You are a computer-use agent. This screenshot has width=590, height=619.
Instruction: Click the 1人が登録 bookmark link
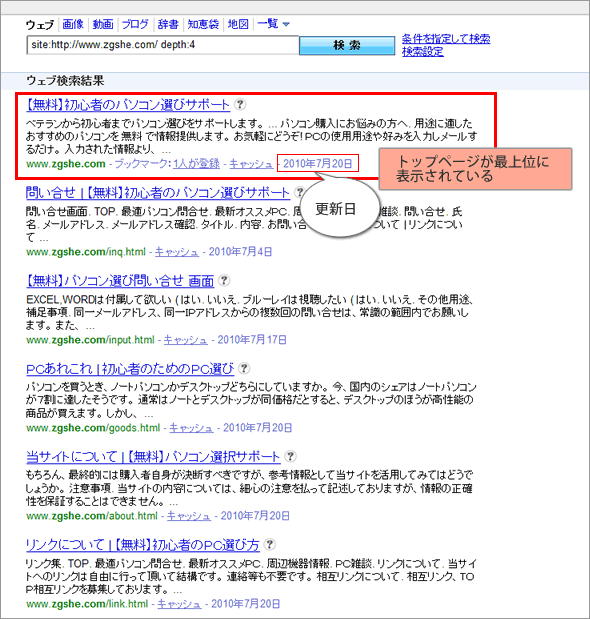[x=196, y=164]
